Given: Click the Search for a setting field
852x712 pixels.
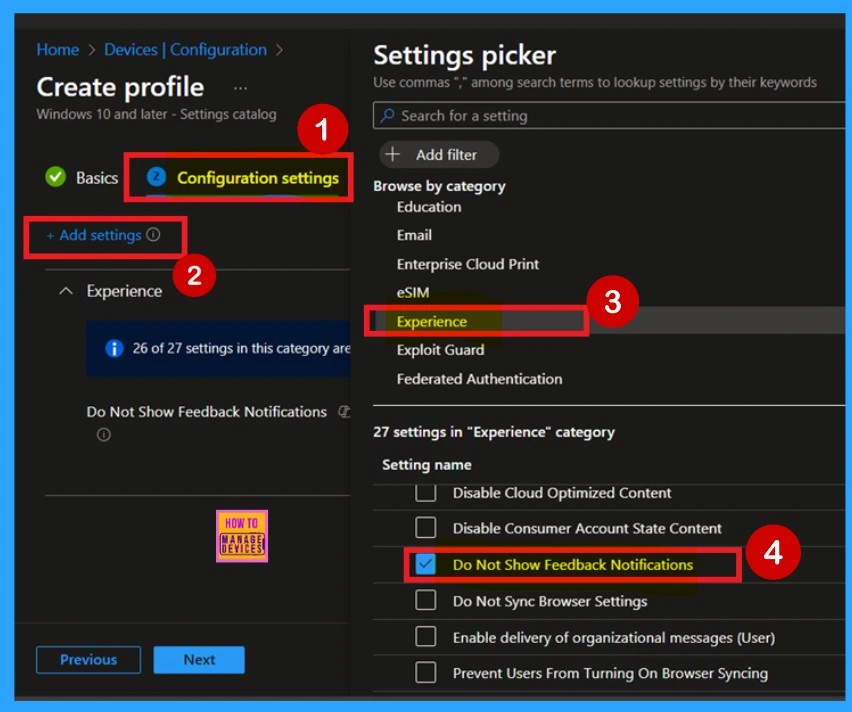Looking at the screenshot, I should click(609, 115).
